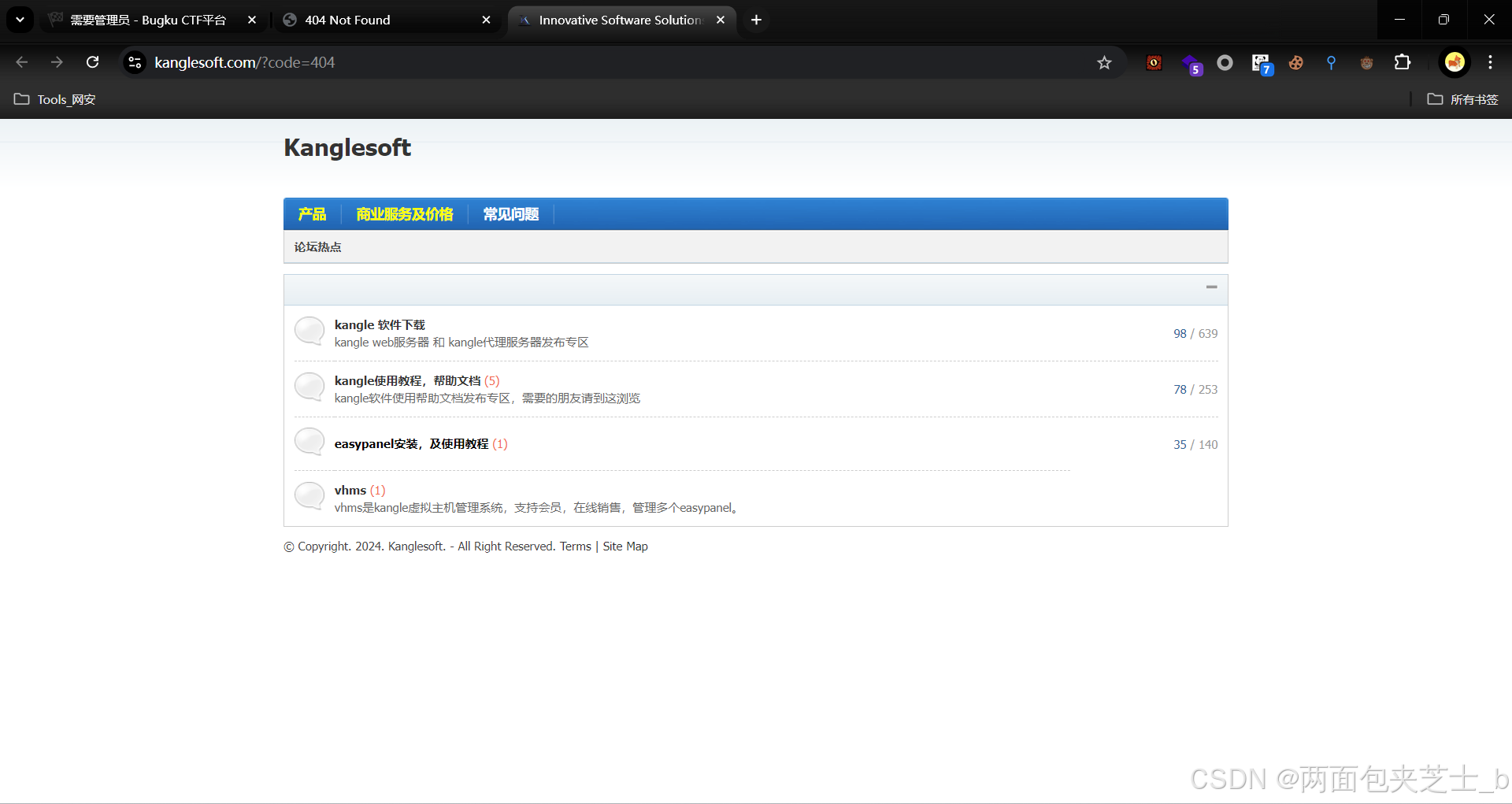Click the 78 / 253 post count

[x=1195, y=389]
